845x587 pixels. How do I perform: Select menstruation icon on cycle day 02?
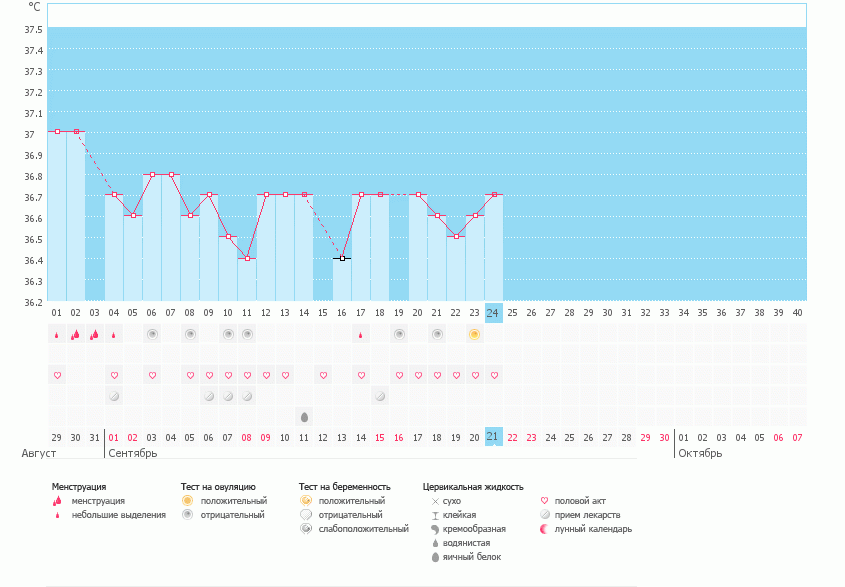pos(76,334)
